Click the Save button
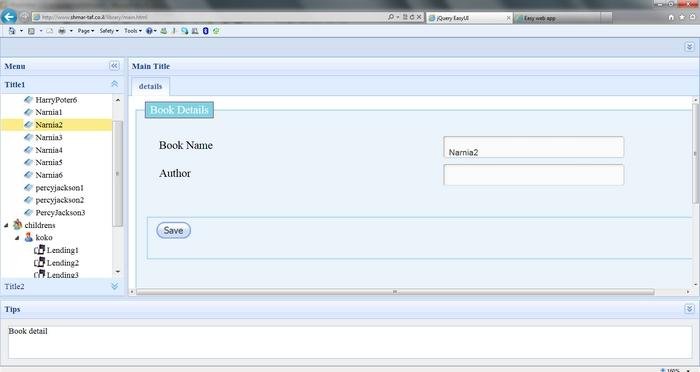700x372 pixels. 174,230
